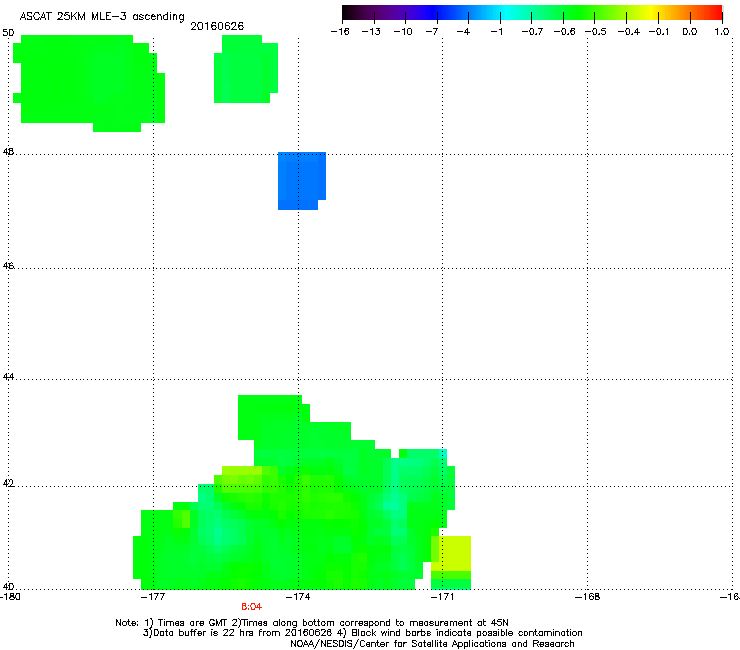Select the date label 20160626
The image size is (740, 650).
tap(217, 26)
